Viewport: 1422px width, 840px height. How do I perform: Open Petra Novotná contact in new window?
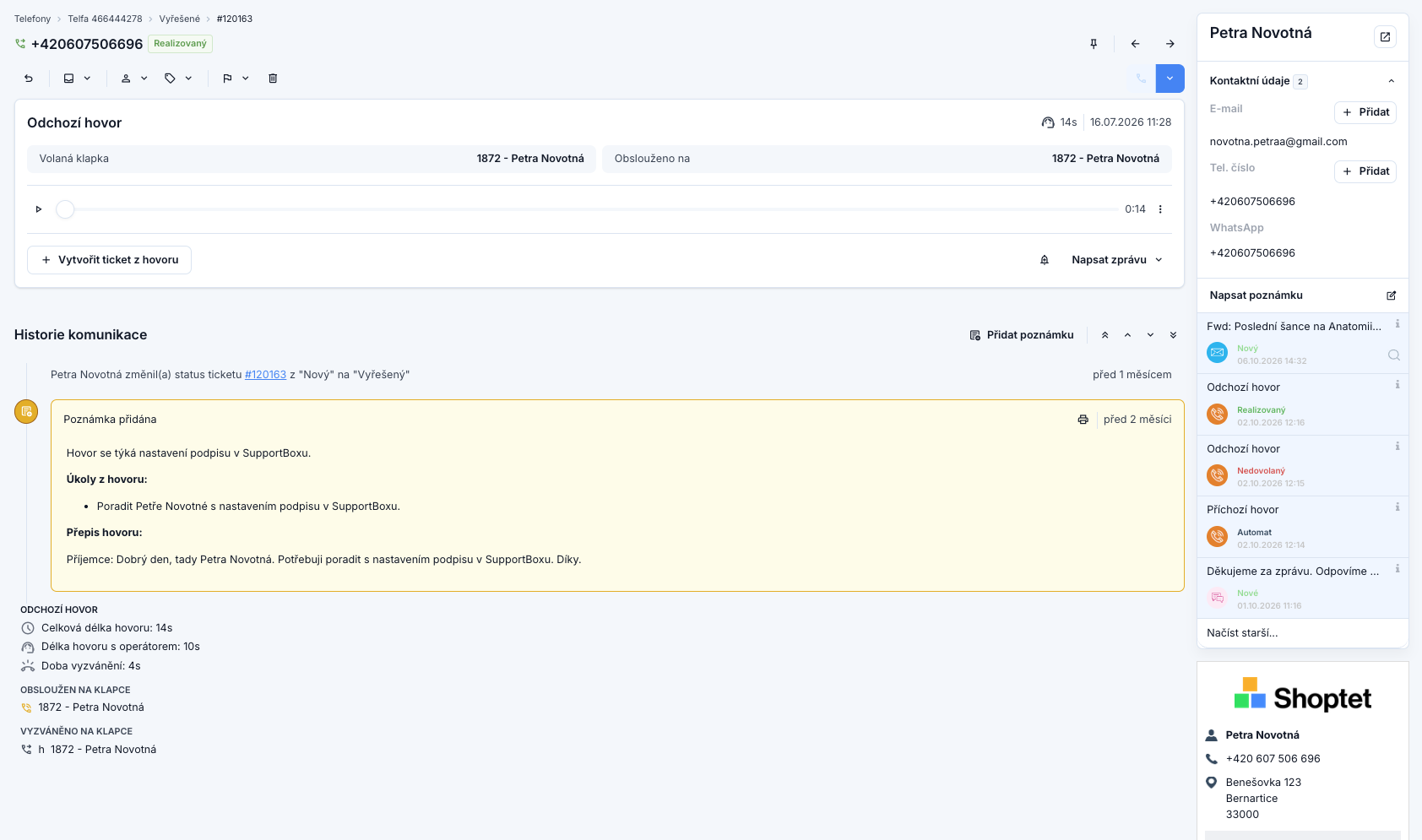pos(1385,37)
